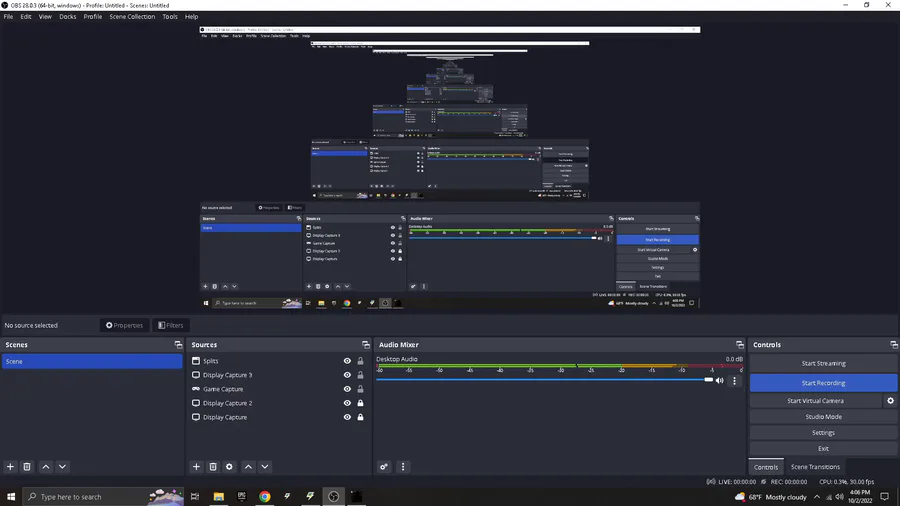Open the View menu
900x506 pixels.
pos(45,17)
